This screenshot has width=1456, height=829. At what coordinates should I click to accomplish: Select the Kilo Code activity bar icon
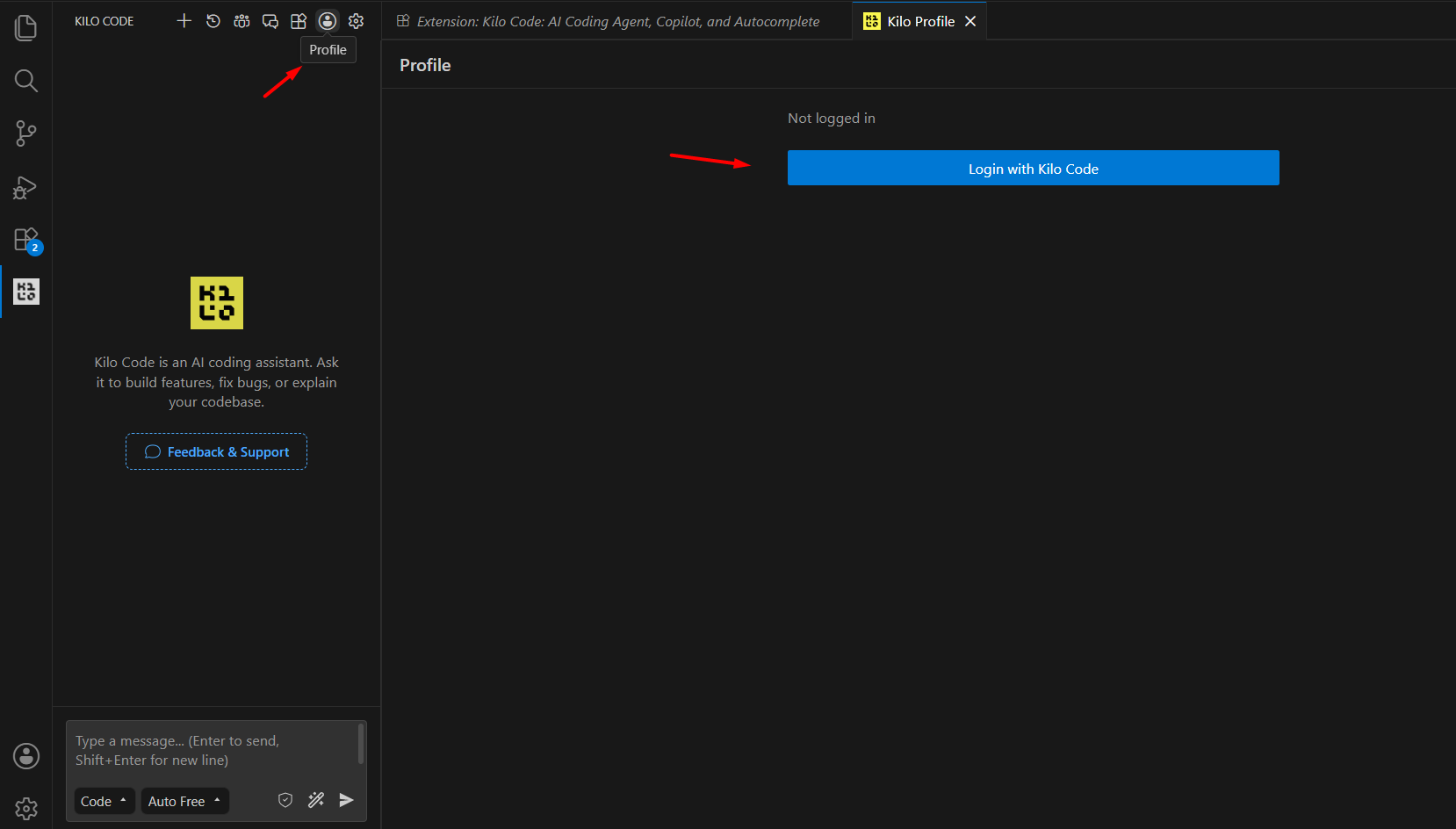(x=26, y=292)
